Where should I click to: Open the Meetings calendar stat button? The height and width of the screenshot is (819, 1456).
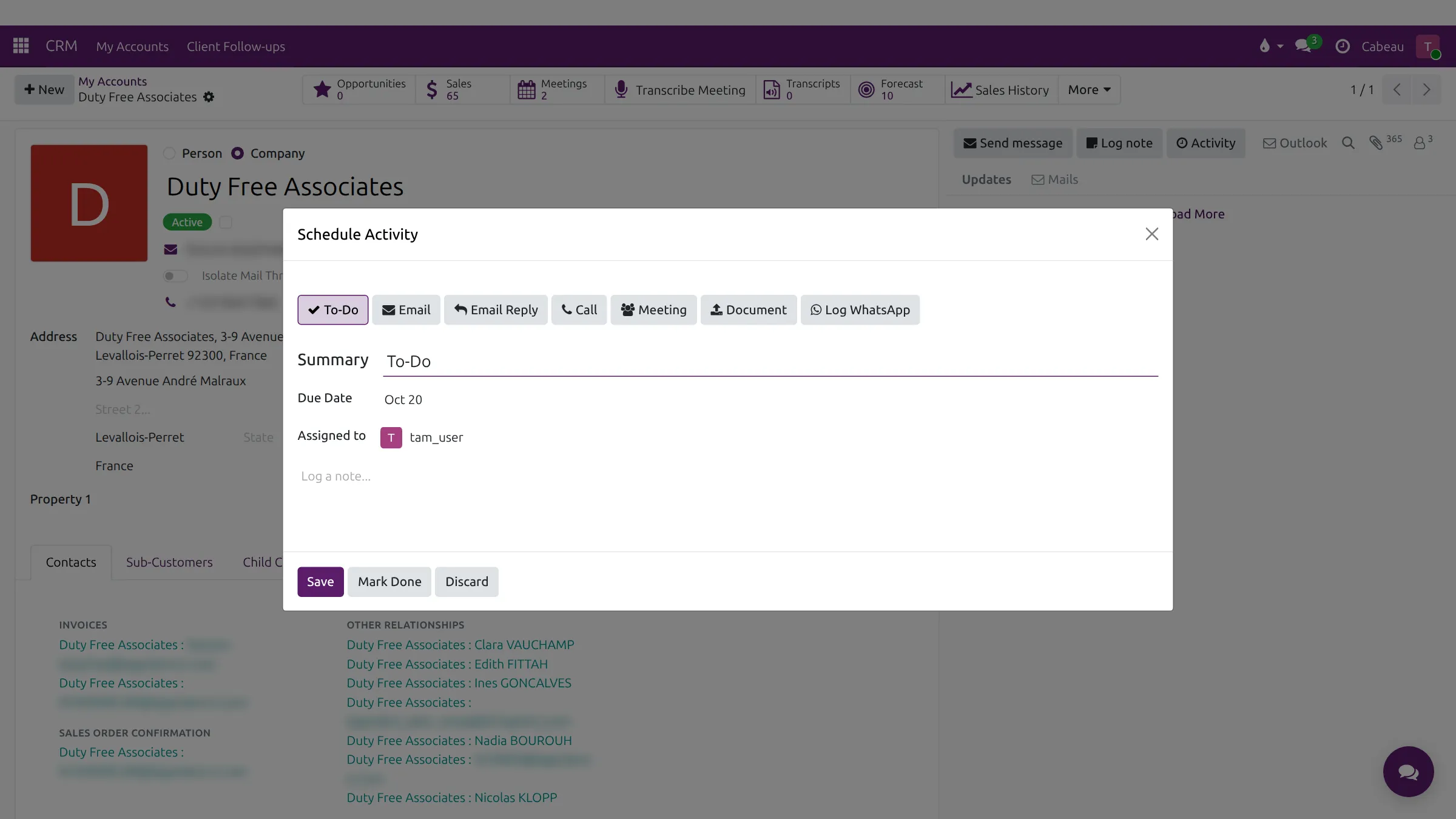click(557, 90)
